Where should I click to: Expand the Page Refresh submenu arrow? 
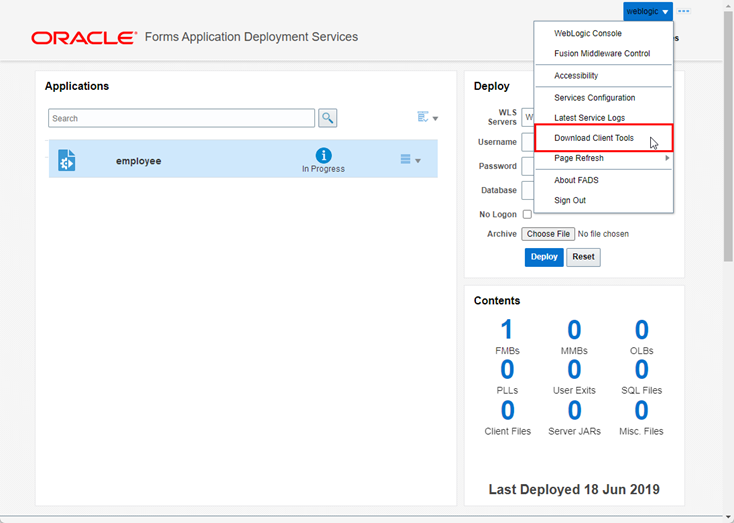pyautogui.click(x=667, y=158)
